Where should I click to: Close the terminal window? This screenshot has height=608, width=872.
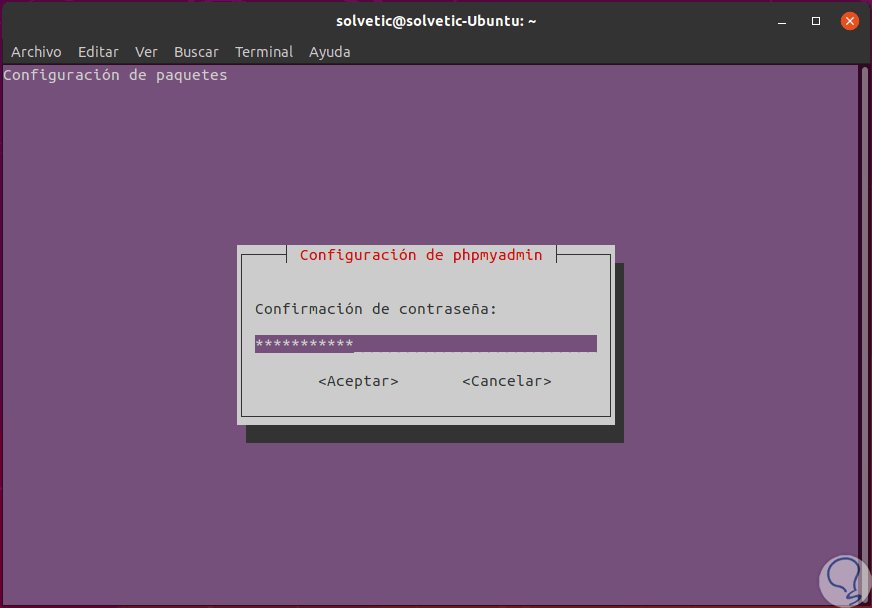coord(849,21)
